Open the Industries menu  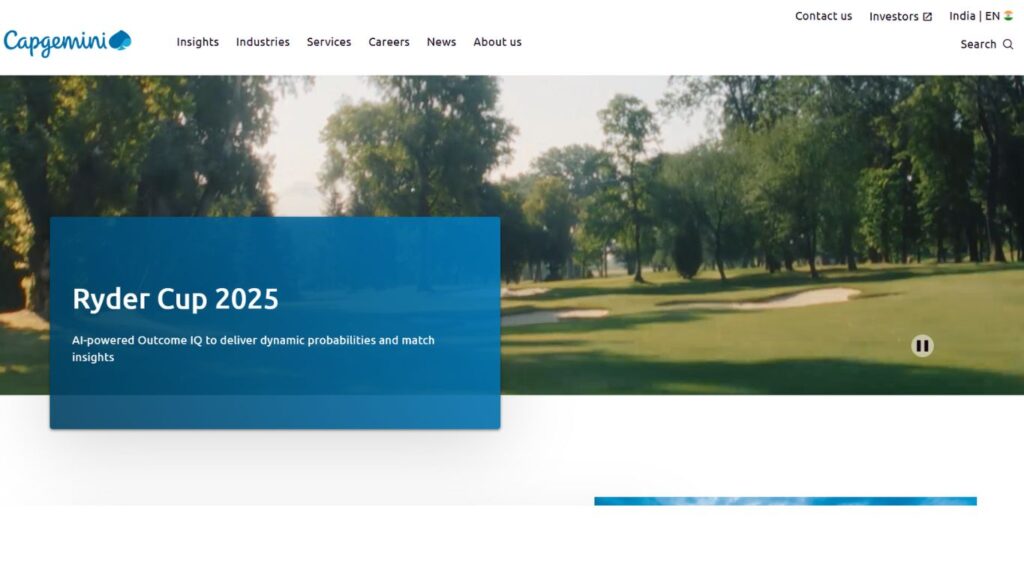(x=263, y=42)
